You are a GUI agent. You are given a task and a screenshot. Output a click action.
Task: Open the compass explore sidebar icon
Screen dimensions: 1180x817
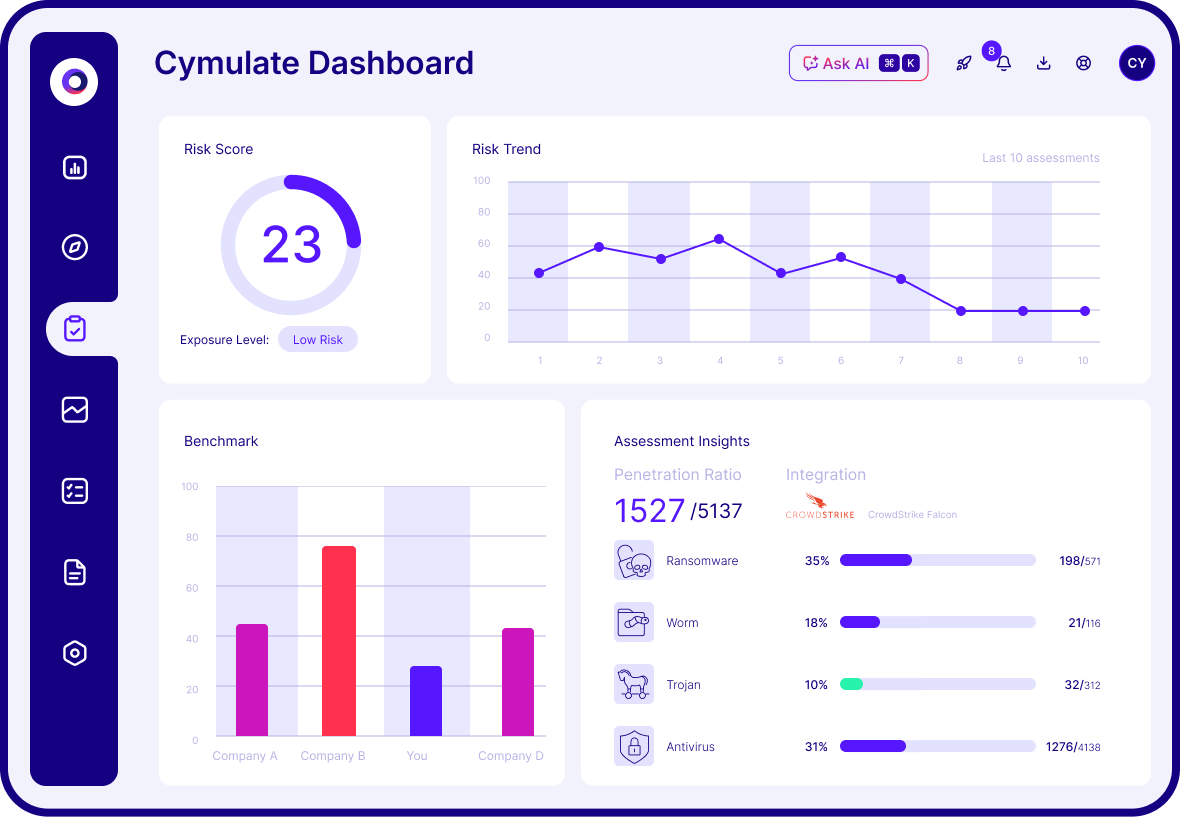pos(75,247)
